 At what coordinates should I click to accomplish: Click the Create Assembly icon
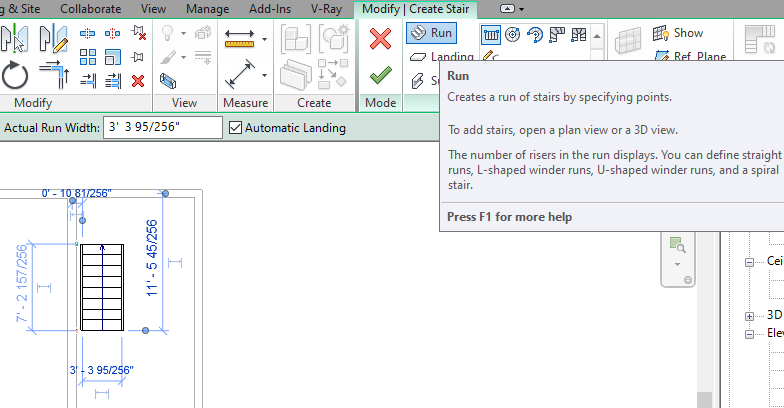tap(296, 39)
